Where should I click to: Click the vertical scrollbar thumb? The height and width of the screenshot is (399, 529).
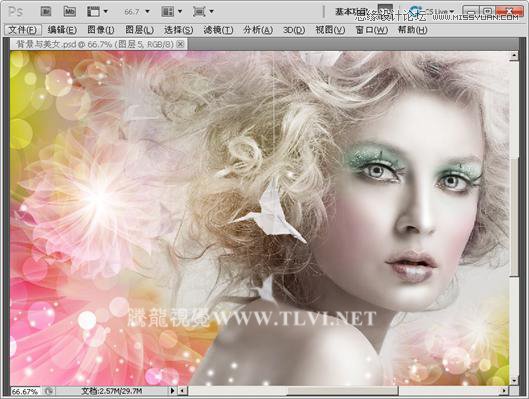pyautogui.click(x=514, y=217)
